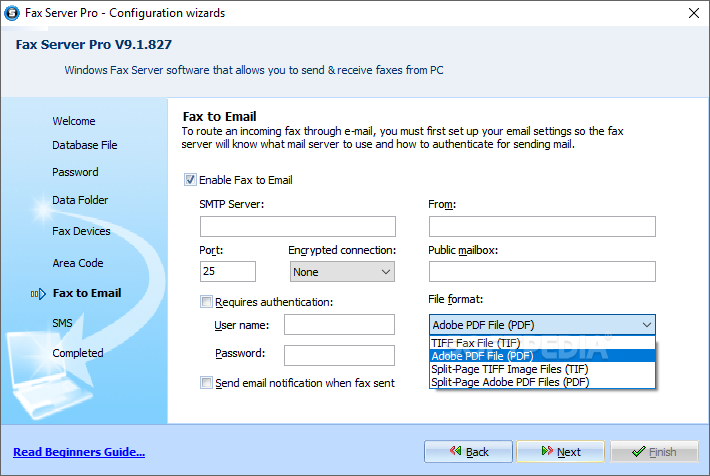Open the Read Beginners Guide link

coord(79,452)
